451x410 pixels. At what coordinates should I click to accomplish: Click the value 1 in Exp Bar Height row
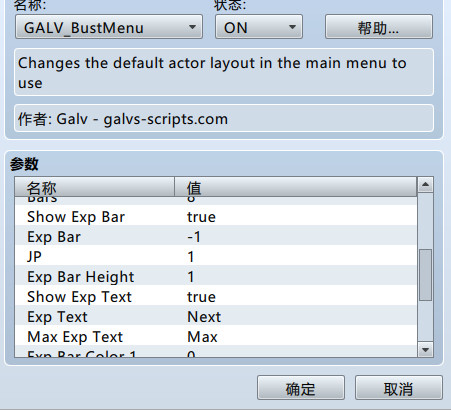point(191,277)
